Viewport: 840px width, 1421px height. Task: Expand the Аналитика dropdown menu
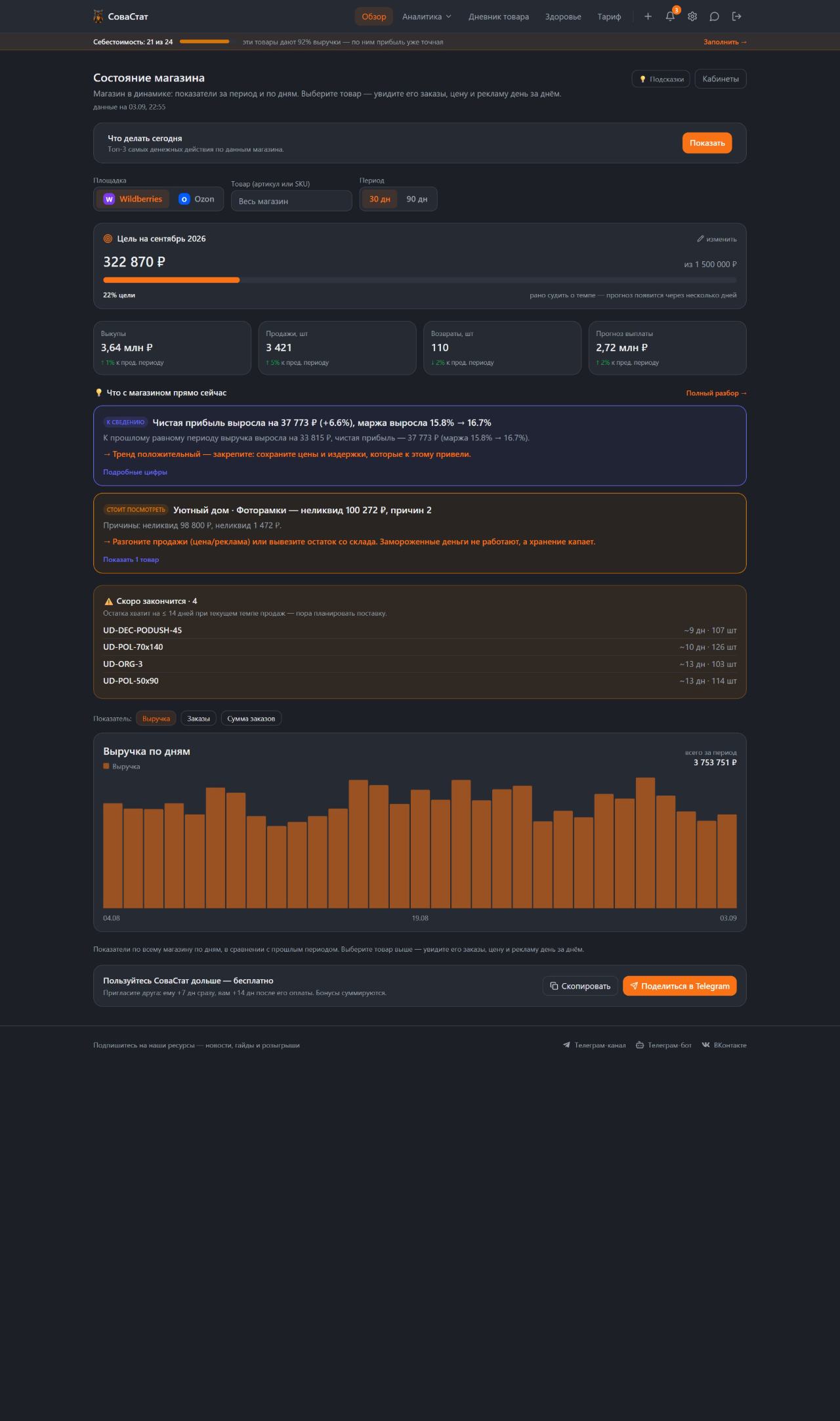click(x=427, y=16)
